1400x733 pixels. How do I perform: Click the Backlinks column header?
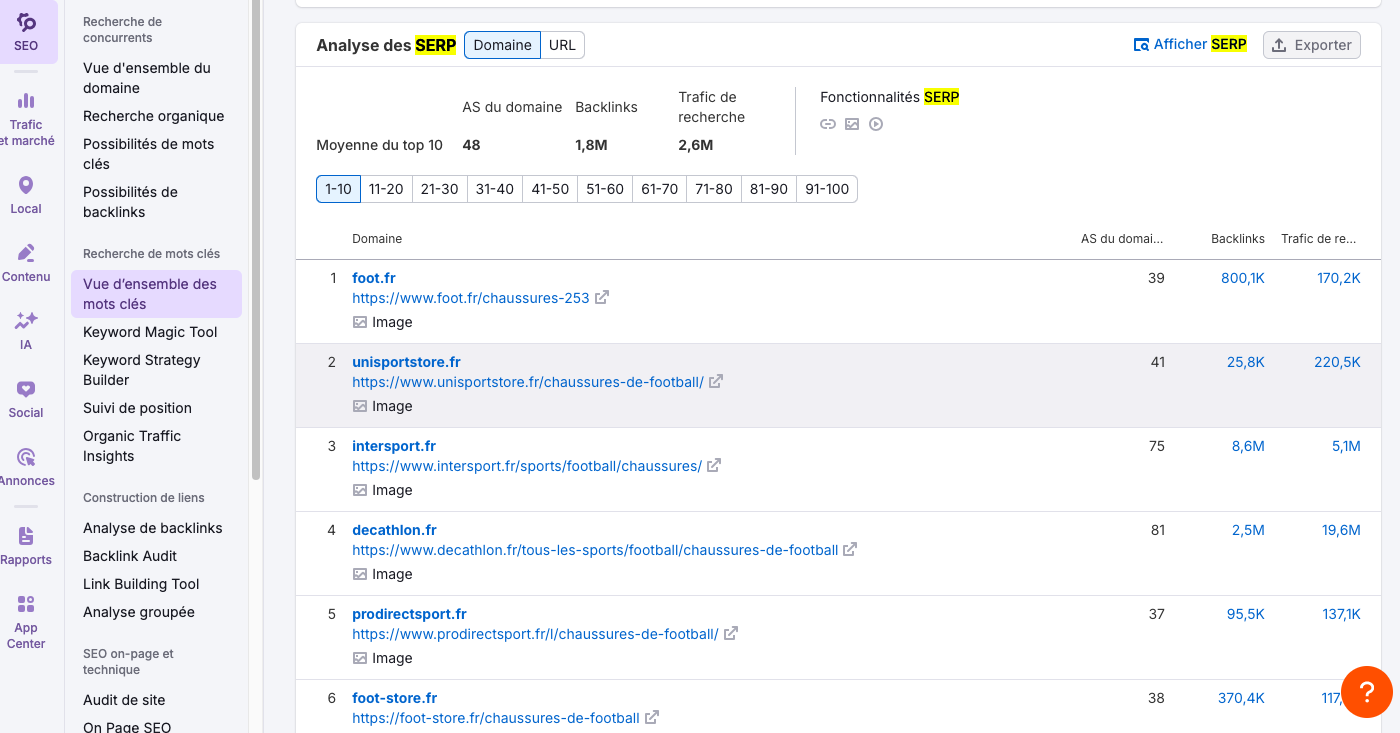tap(1238, 239)
